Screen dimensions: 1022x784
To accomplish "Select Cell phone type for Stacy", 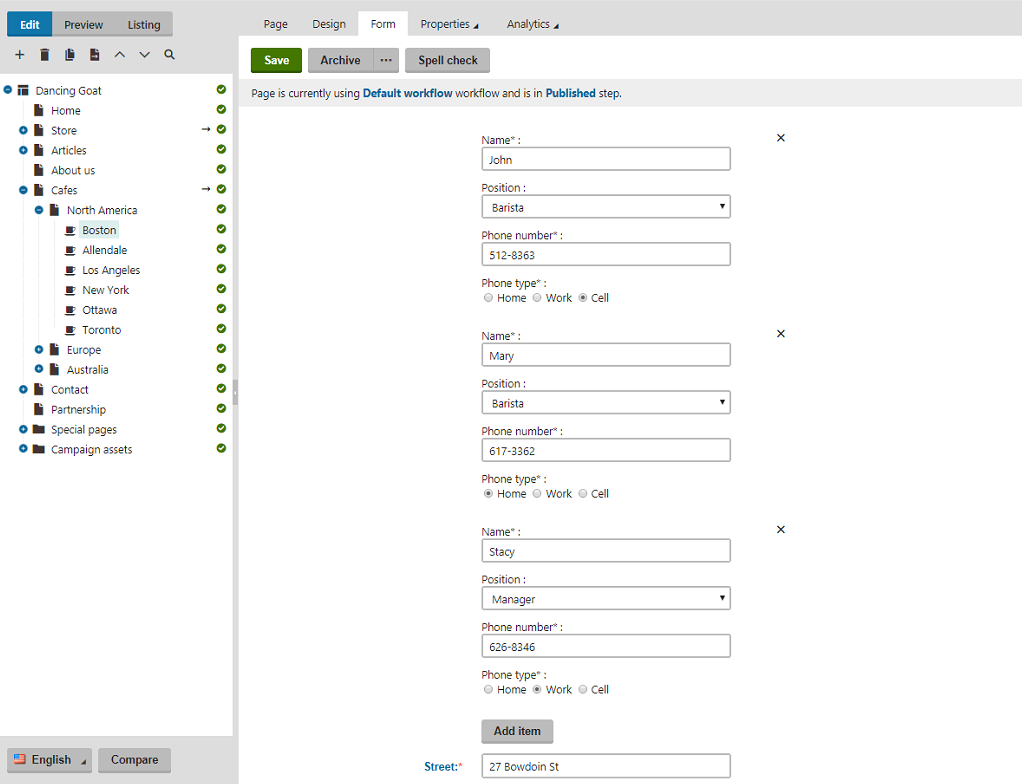I will click(x=583, y=690).
